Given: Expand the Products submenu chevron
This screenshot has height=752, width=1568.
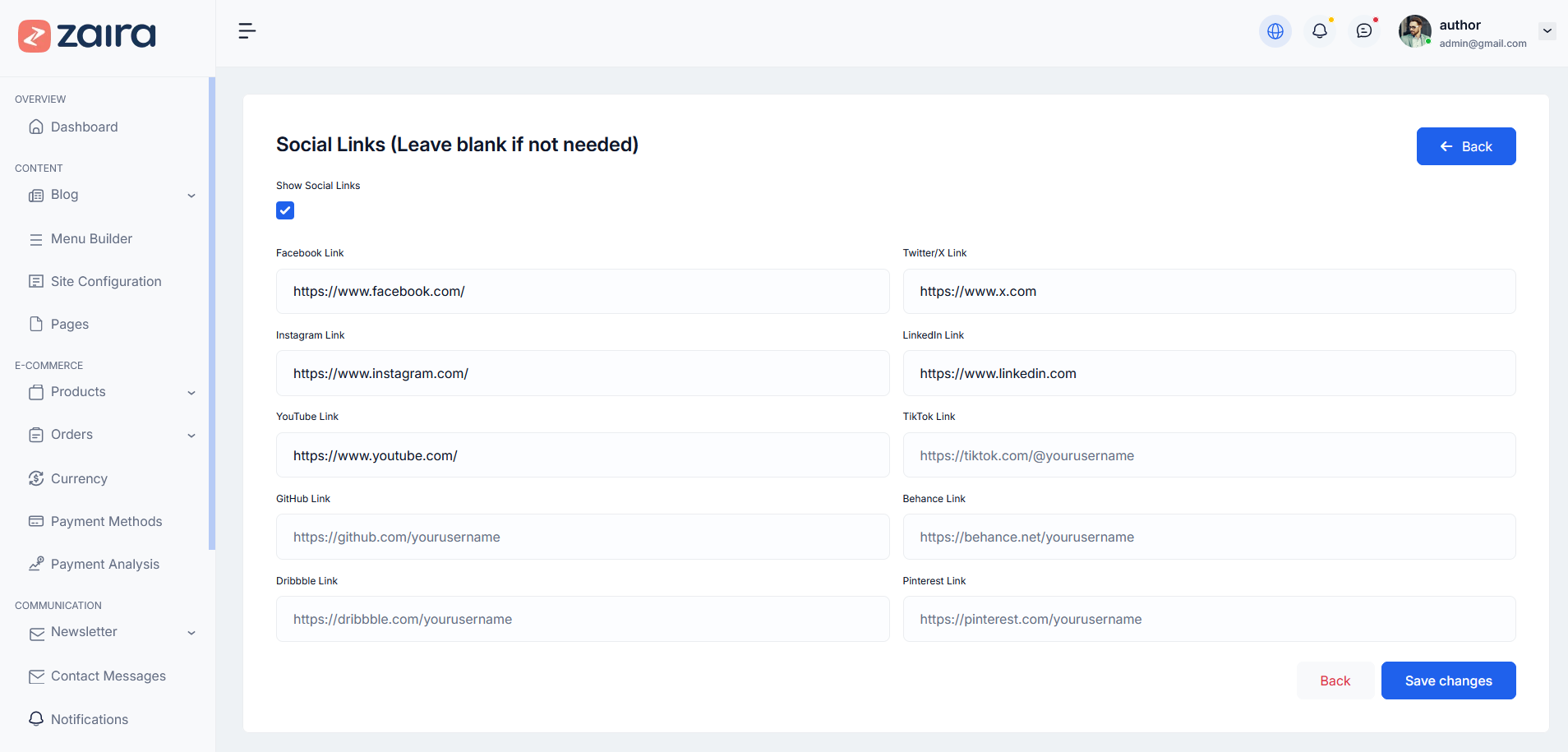Looking at the screenshot, I should [x=191, y=393].
